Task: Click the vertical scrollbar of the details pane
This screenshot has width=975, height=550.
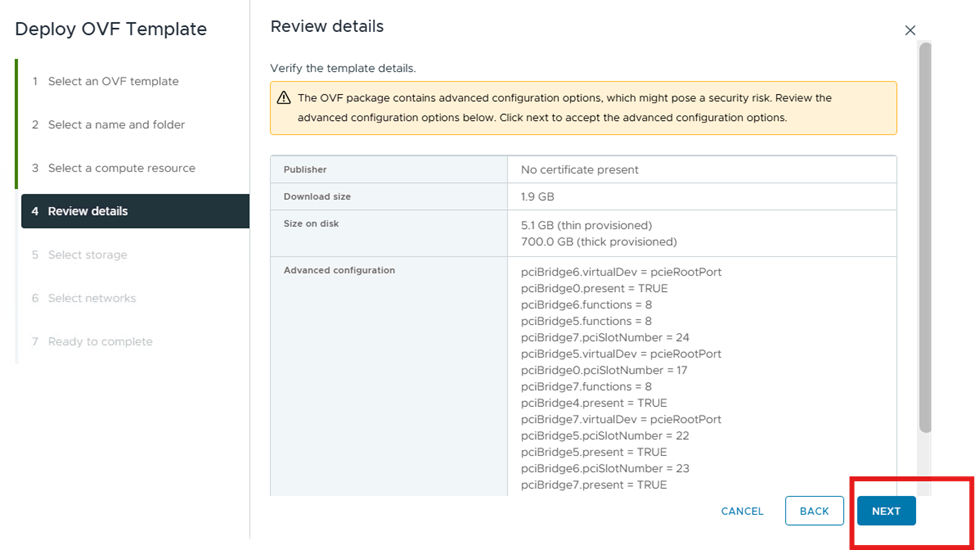Action: (x=925, y=240)
